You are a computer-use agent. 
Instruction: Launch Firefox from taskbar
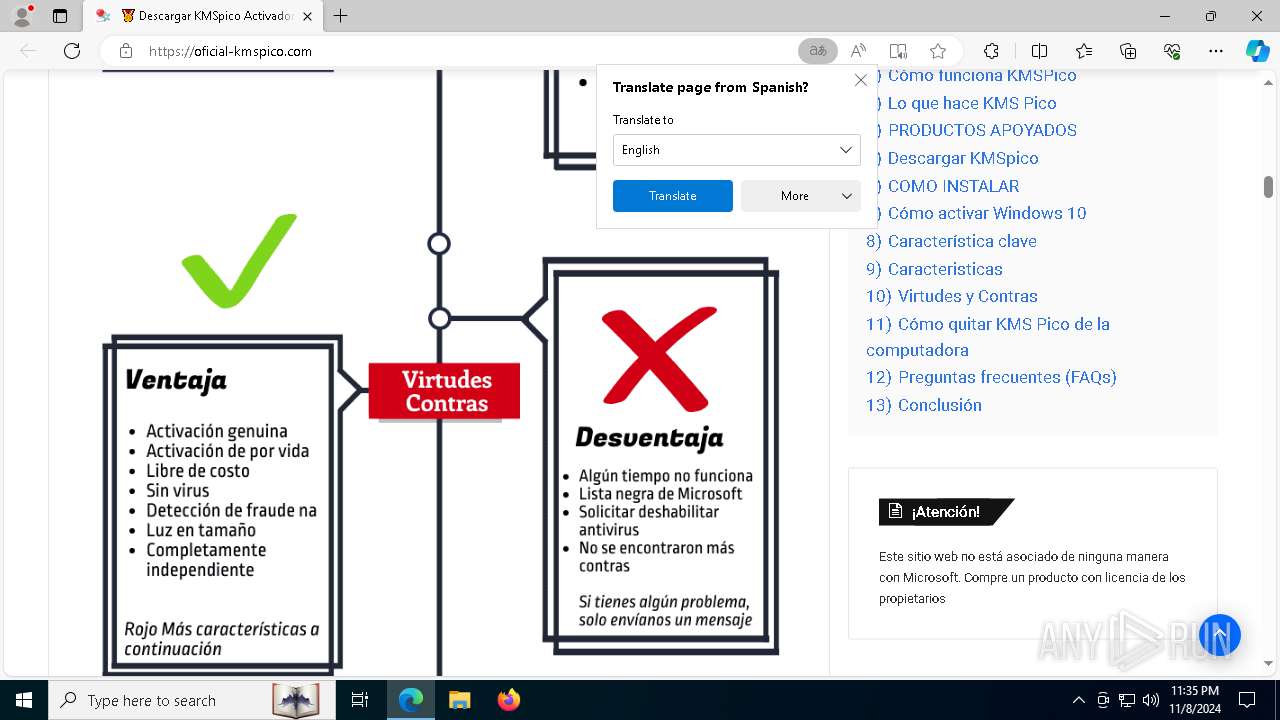pyautogui.click(x=508, y=700)
